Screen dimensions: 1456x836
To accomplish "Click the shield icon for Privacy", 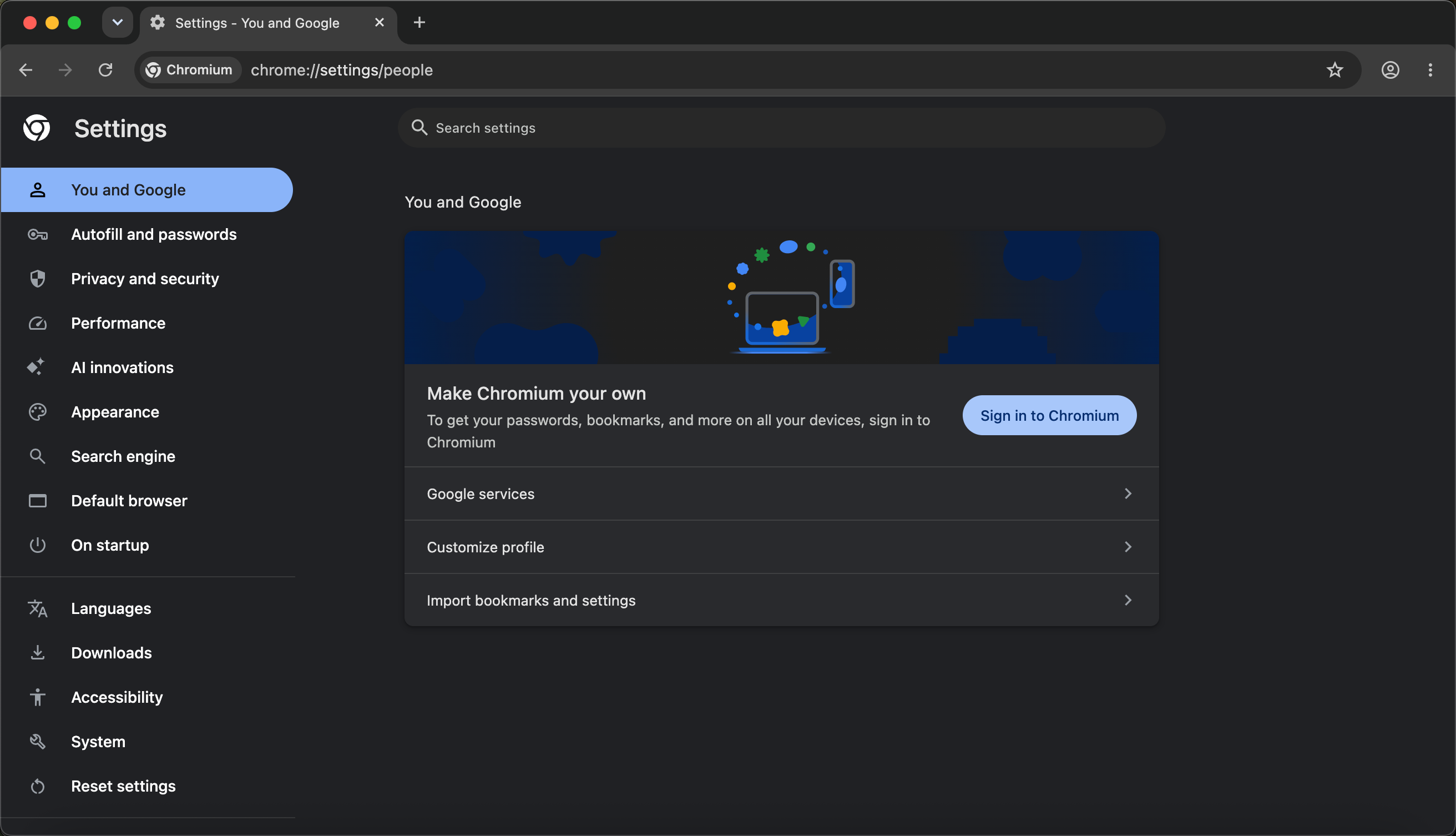I will click(x=38, y=279).
